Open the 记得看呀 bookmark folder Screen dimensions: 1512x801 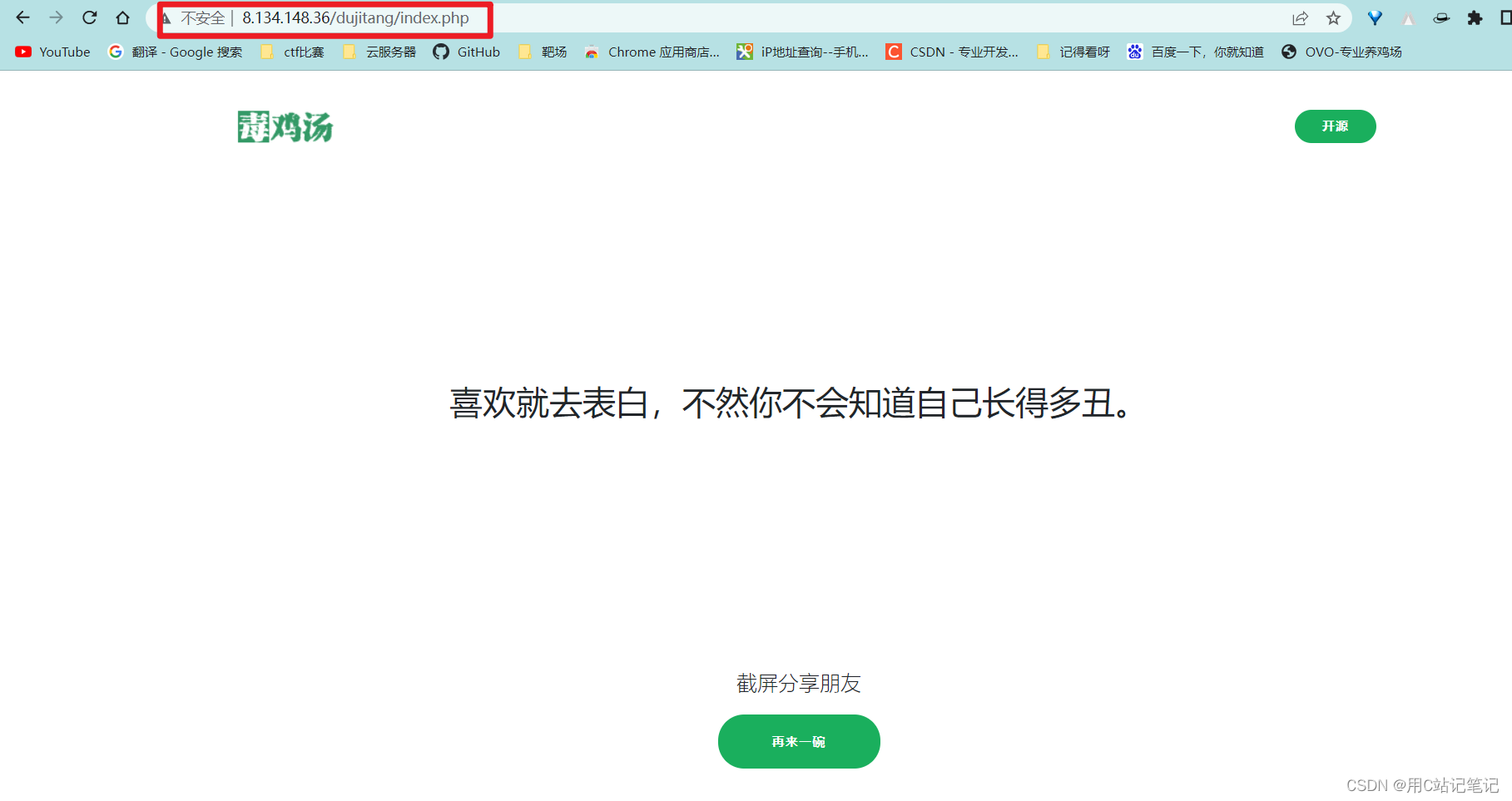pyautogui.click(x=1073, y=52)
